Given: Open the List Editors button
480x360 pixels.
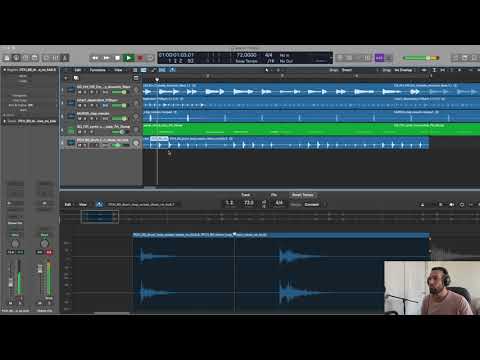Looking at the screenshot, I should point(455,58).
